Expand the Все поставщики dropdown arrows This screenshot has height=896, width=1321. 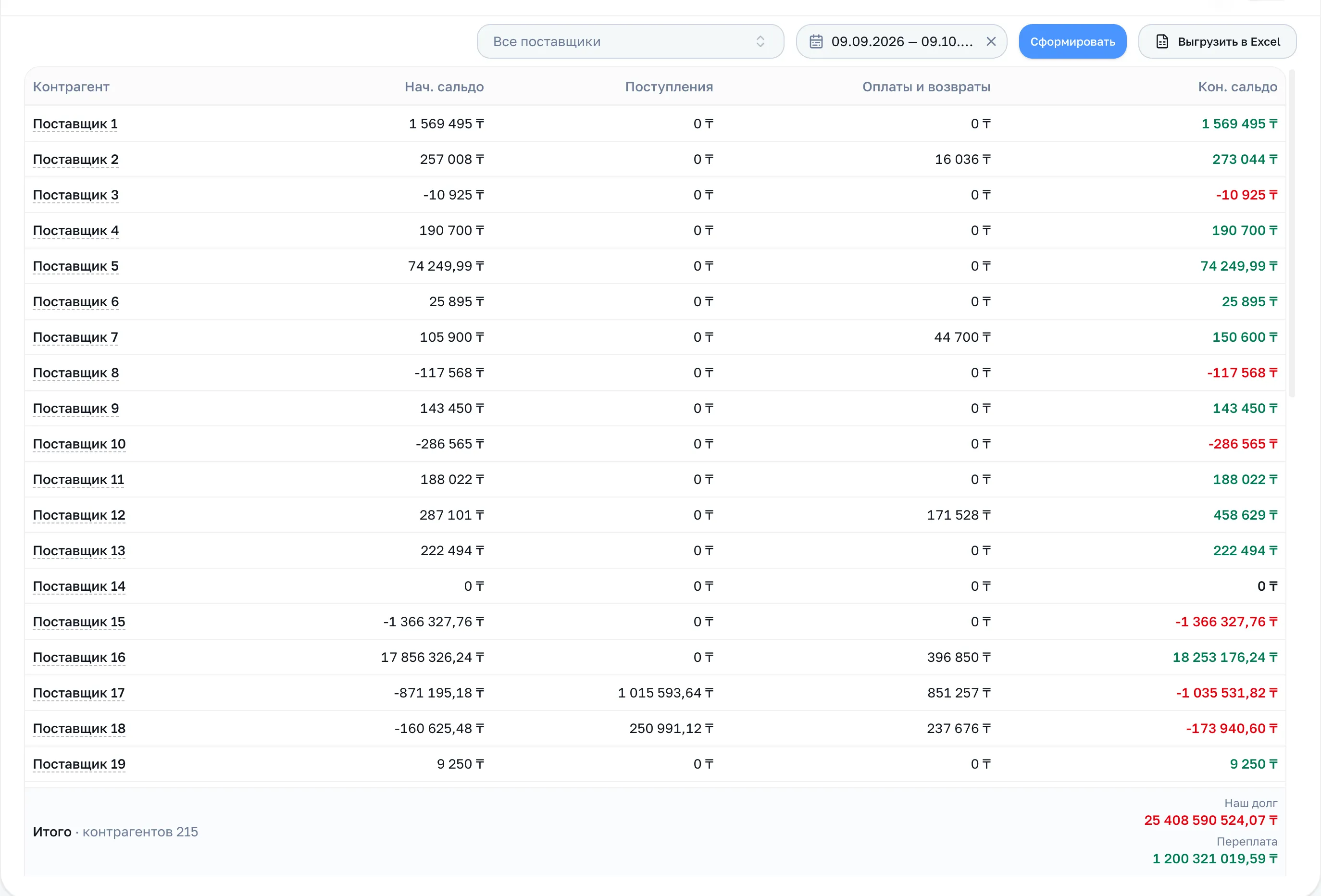(x=760, y=41)
